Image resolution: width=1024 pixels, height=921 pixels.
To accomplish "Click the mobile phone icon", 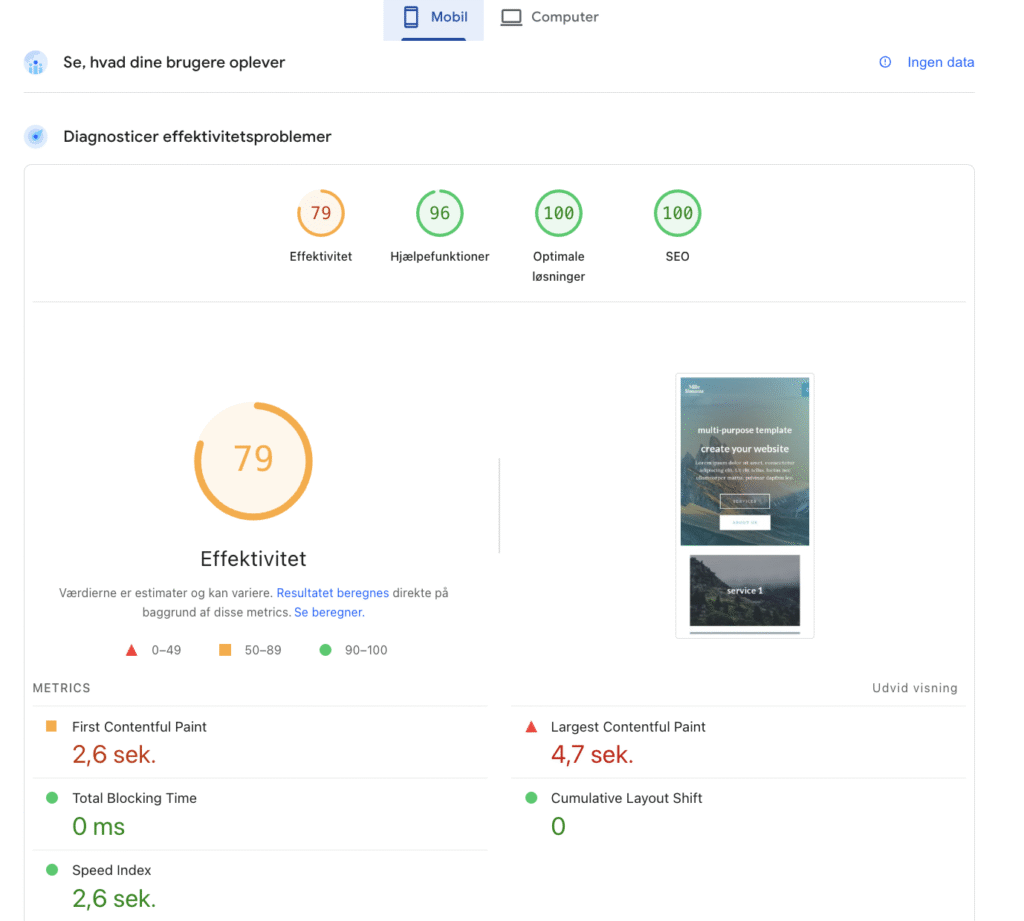I will [411, 17].
